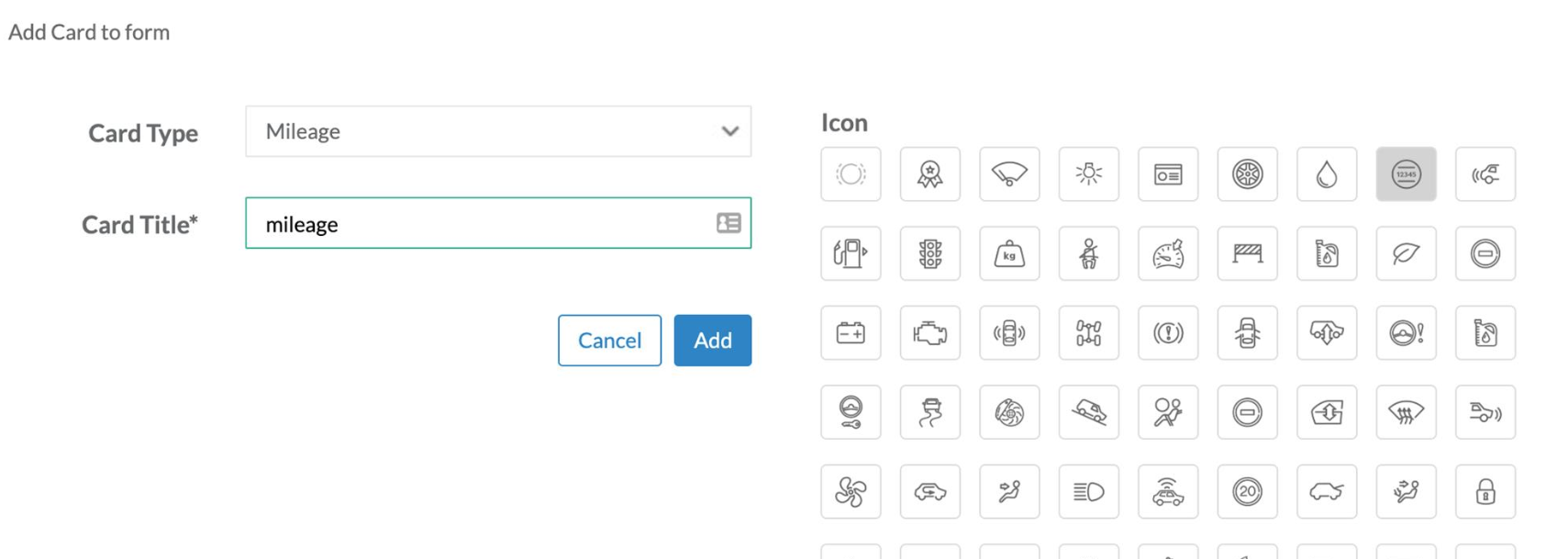1568x559 pixels.
Task: Pick the car battery icon
Action: click(x=851, y=333)
